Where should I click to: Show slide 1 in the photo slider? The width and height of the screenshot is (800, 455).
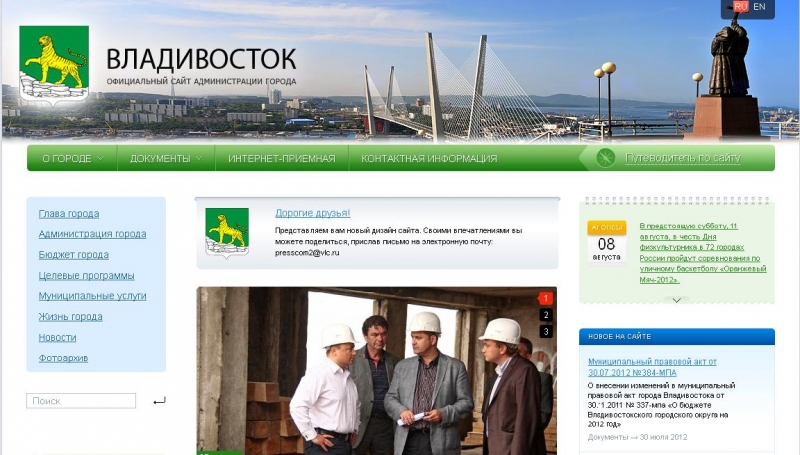pos(546,298)
